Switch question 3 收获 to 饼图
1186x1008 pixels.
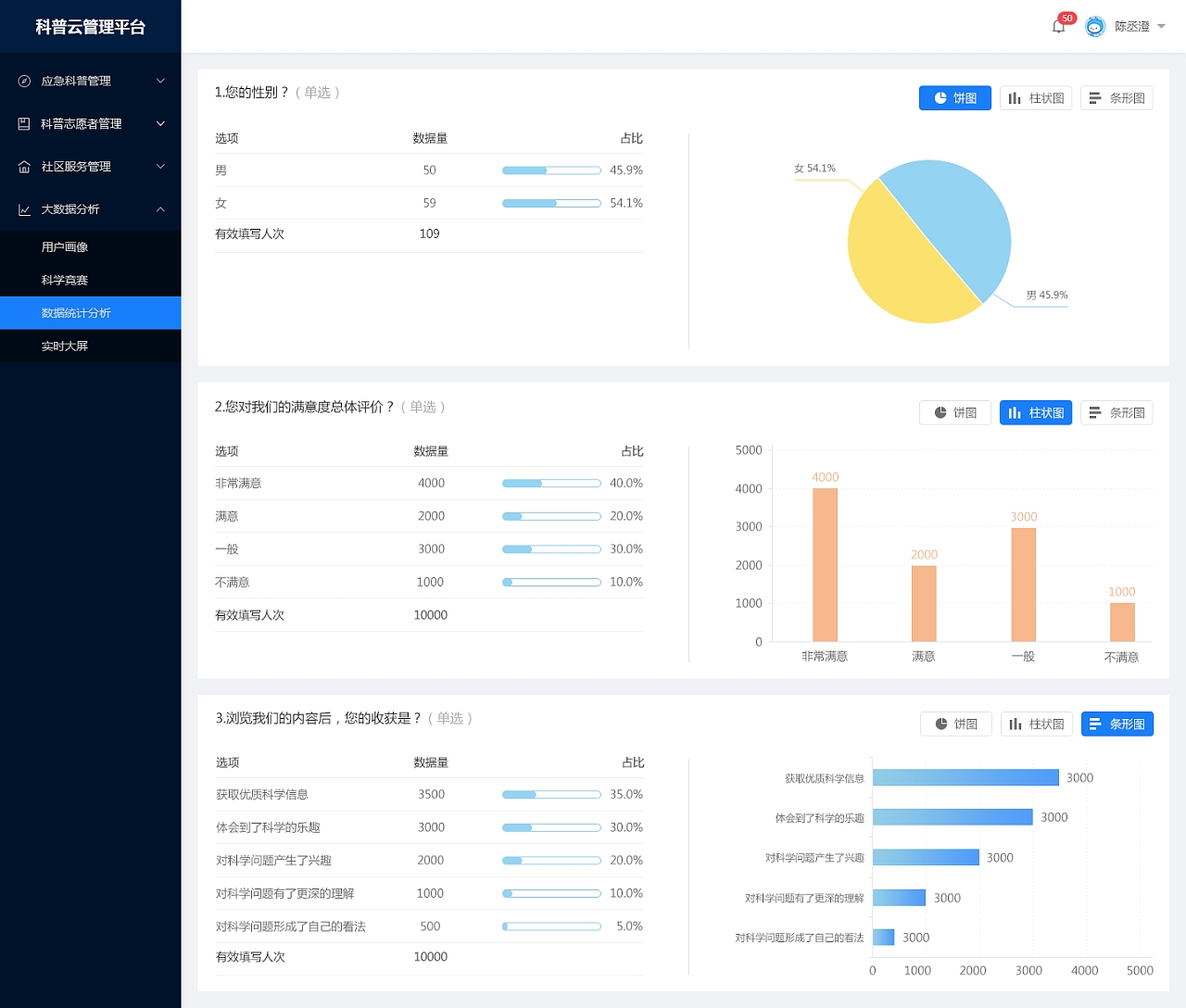pyautogui.click(x=955, y=724)
